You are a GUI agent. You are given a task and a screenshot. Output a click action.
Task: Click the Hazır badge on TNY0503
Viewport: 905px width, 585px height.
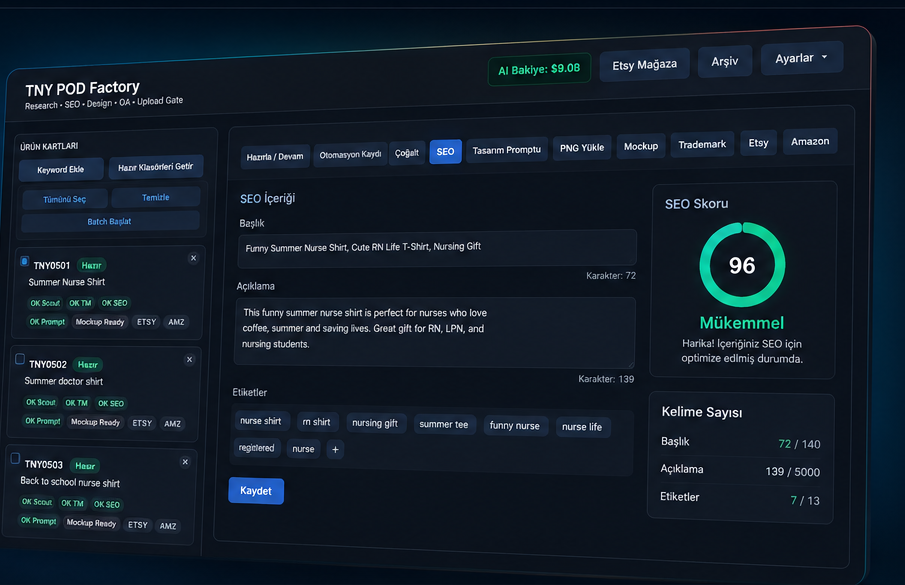coord(85,466)
